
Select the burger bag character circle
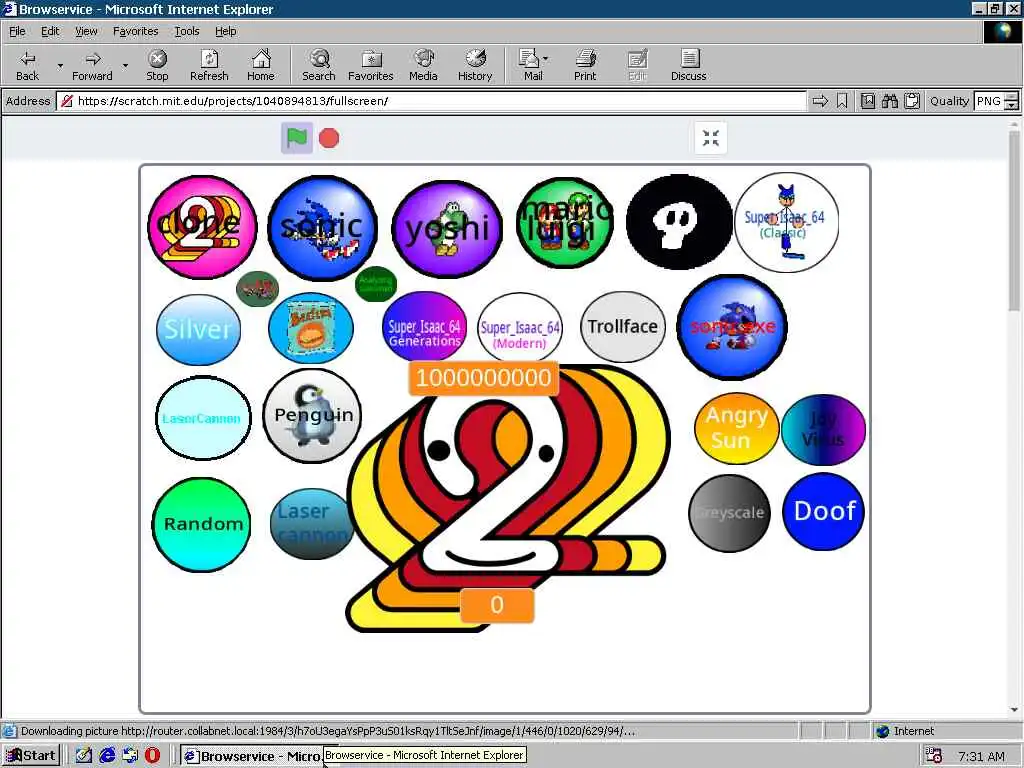[311, 328]
